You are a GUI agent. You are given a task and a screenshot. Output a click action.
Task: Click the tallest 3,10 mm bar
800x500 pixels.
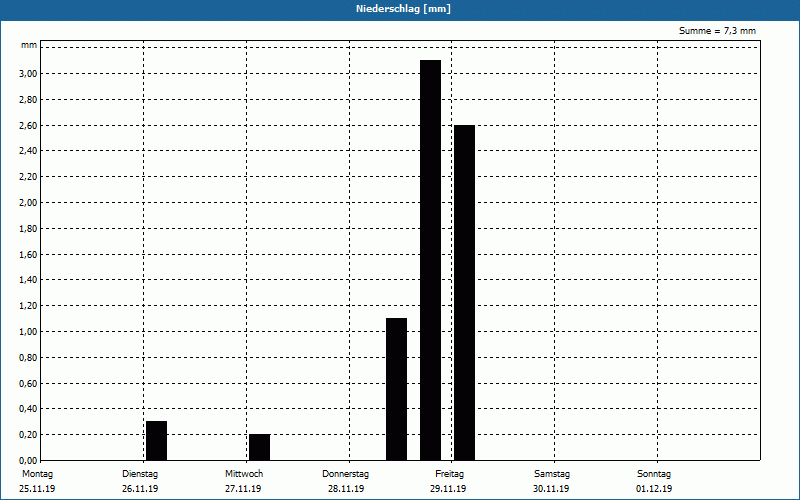click(x=431, y=260)
